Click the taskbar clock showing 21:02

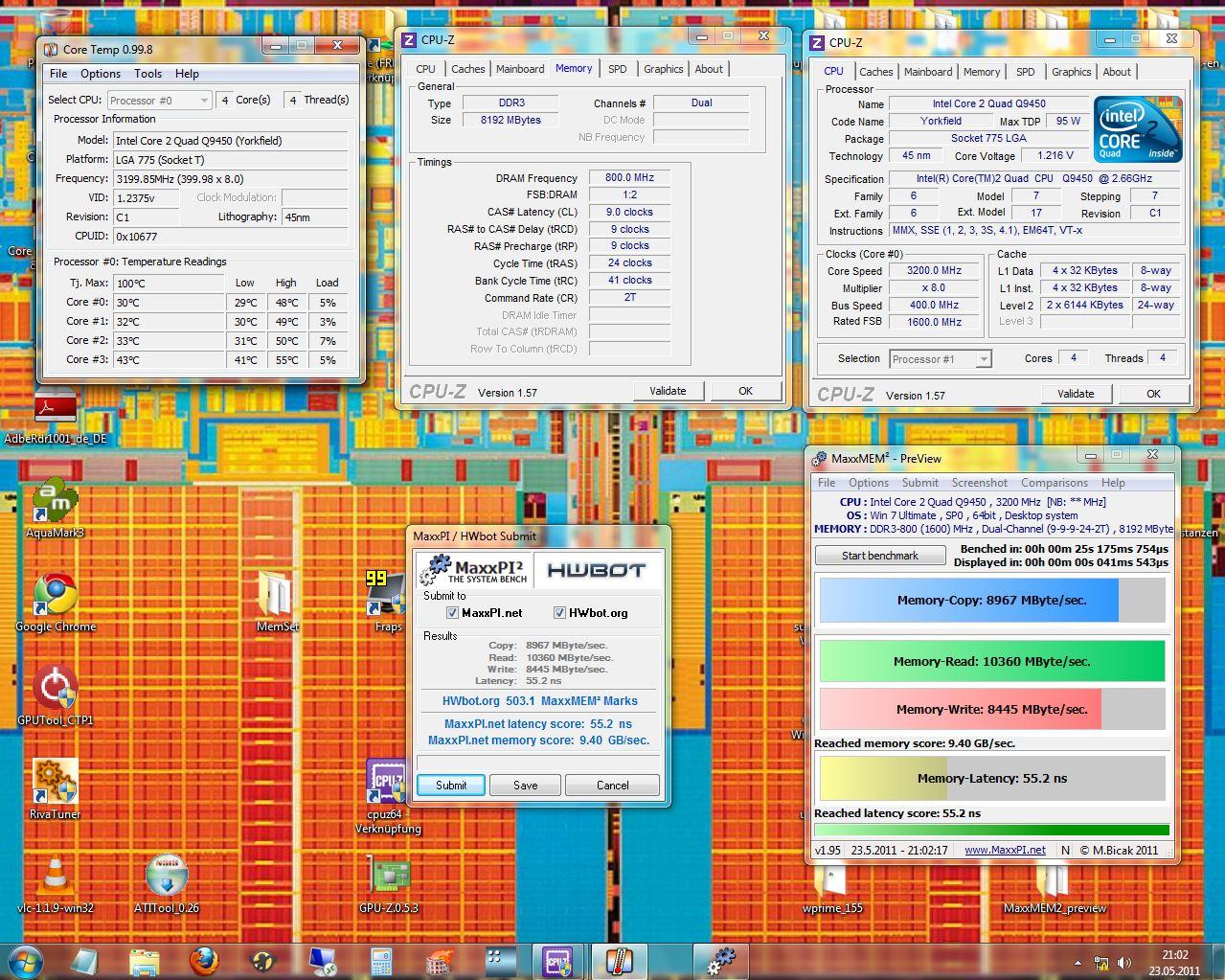(1174, 962)
